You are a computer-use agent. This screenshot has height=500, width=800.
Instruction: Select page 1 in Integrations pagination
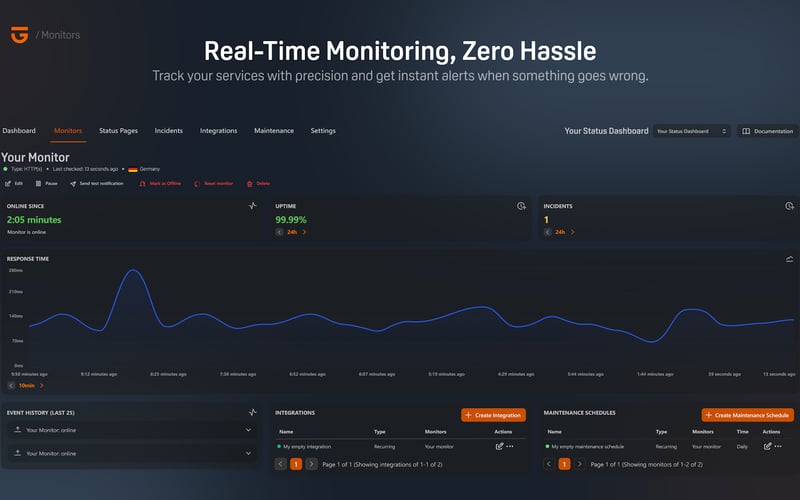296,464
